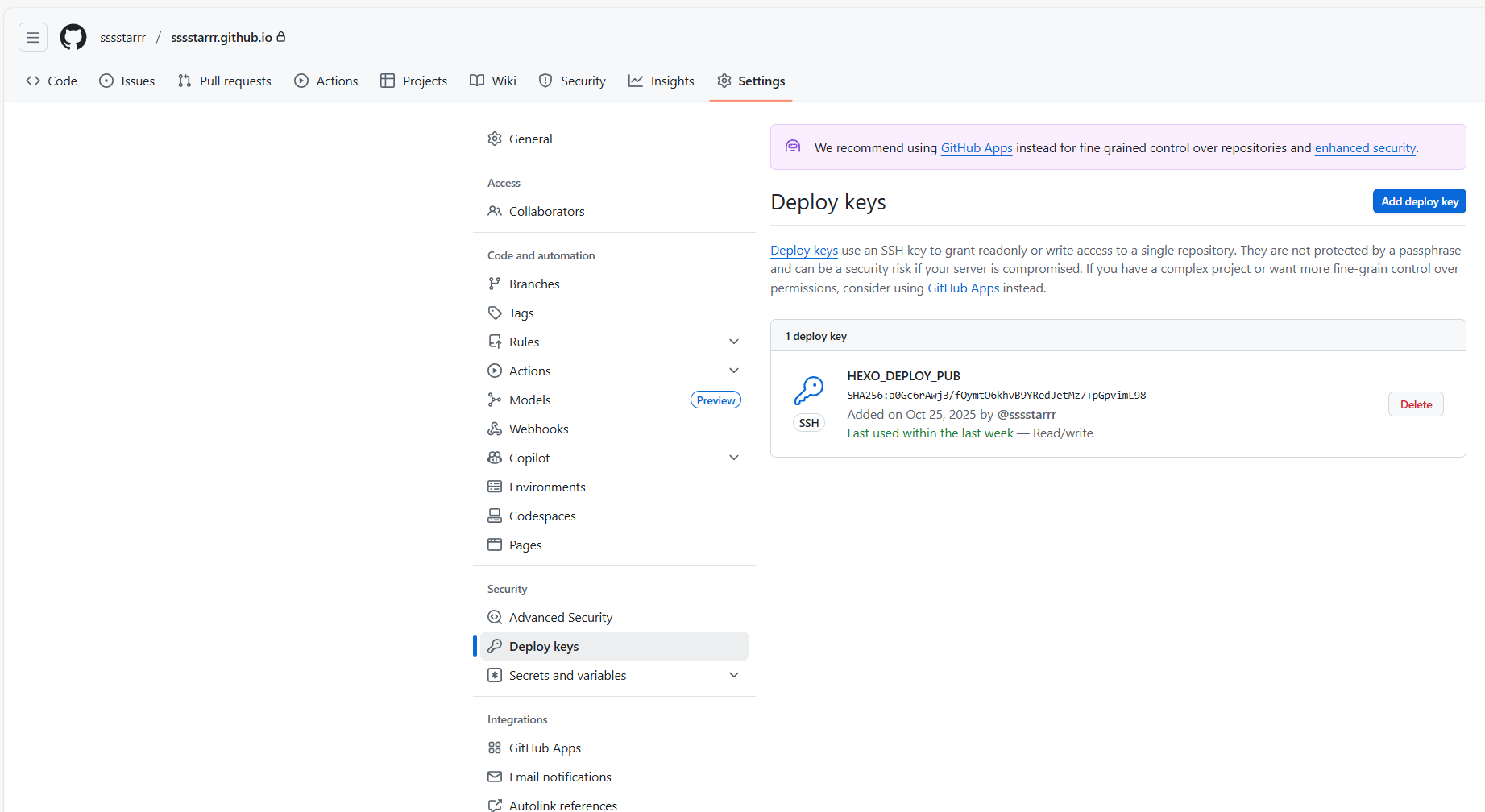The height and width of the screenshot is (812, 1485).
Task: Click the Email notifications envelope icon
Action: tap(495, 777)
